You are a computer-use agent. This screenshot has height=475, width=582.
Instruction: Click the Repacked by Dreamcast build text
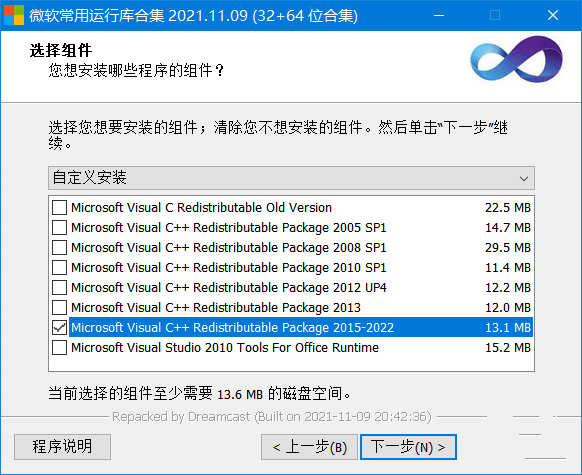coord(272,417)
